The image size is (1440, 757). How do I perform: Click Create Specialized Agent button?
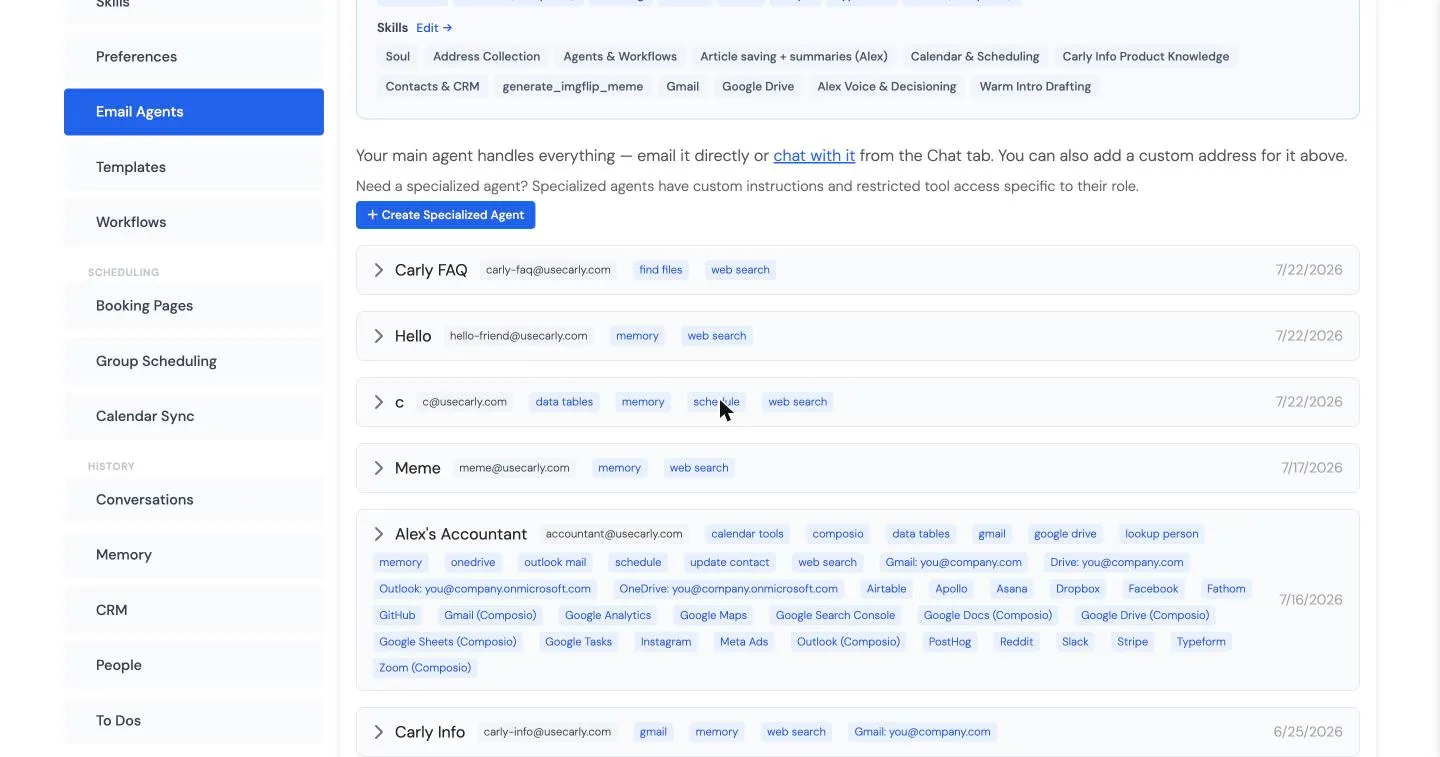pyautogui.click(x=445, y=215)
